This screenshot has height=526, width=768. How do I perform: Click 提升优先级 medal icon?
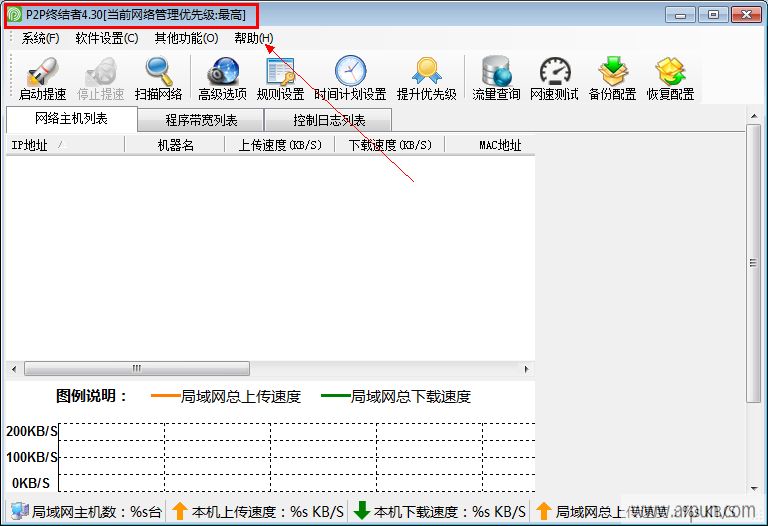(427, 71)
